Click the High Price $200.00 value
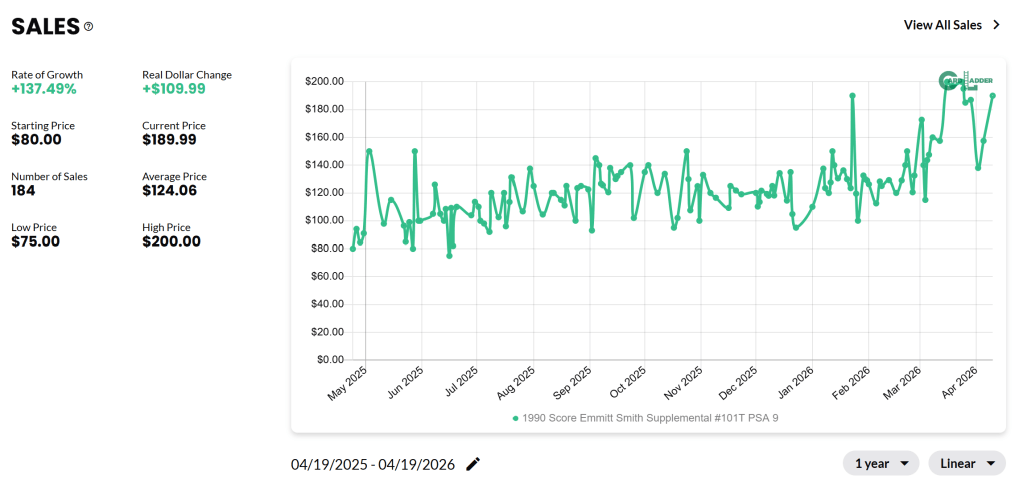Screen dimensions: 1023x488 click(x=171, y=241)
